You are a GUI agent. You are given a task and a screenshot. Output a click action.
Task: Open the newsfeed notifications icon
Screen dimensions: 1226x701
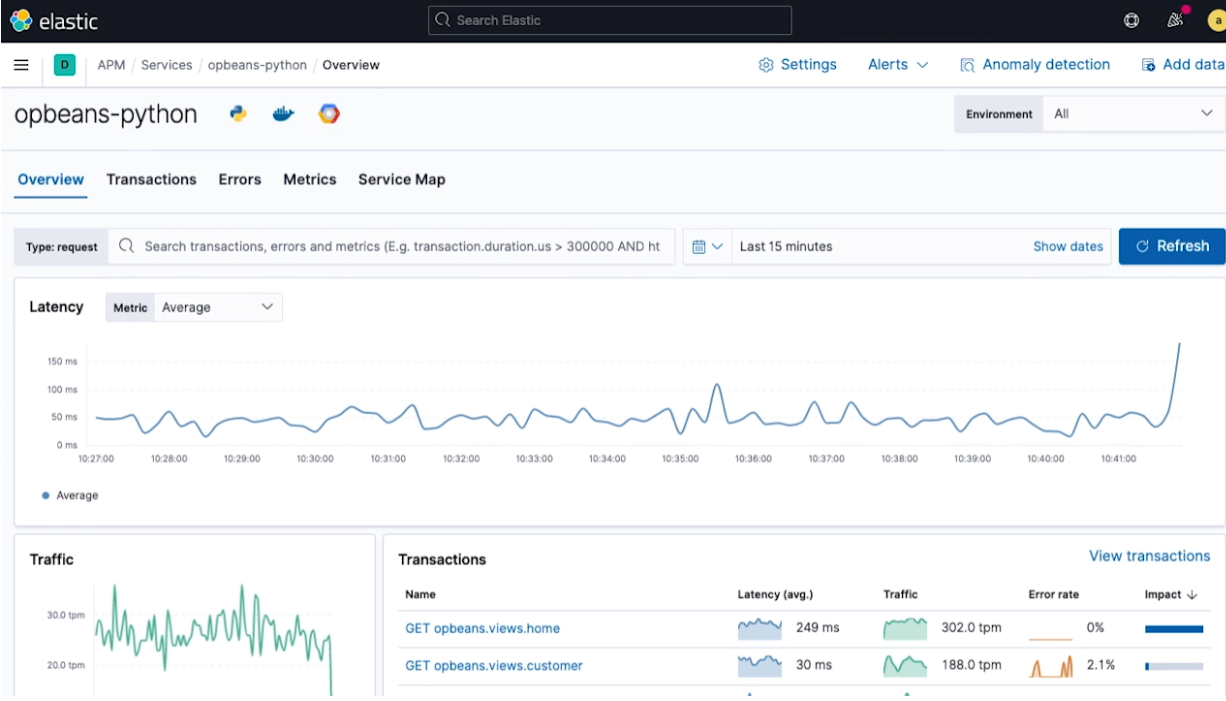click(1176, 20)
